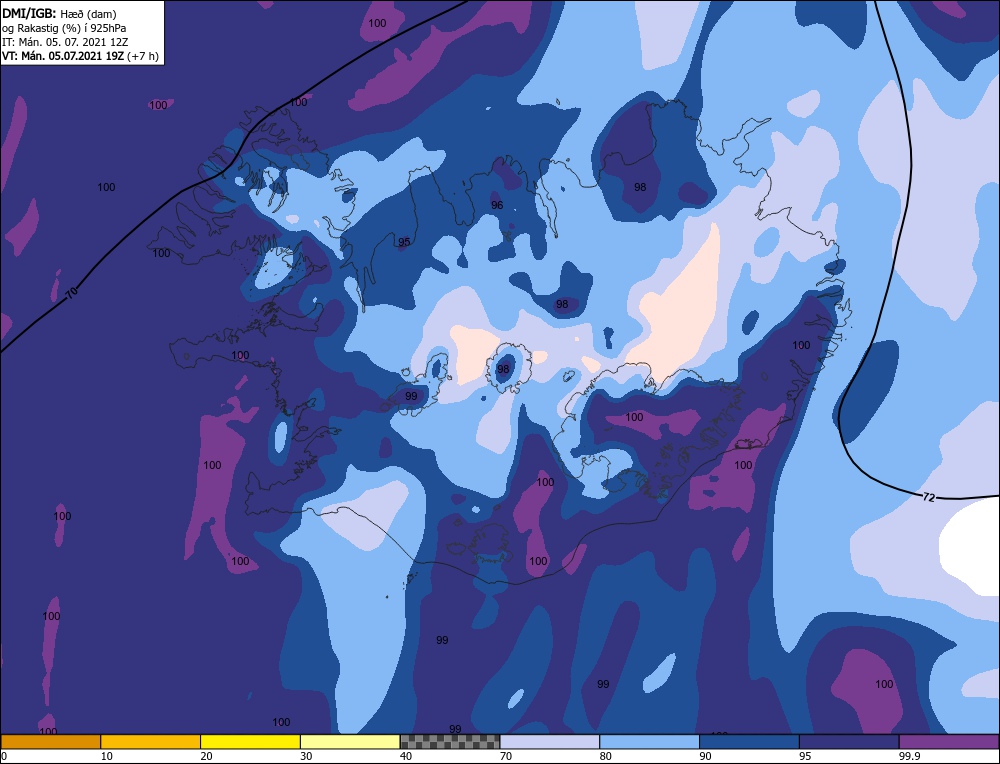Click the "80" legend tick label
The height and width of the screenshot is (764, 1000).
pyautogui.click(x=606, y=756)
